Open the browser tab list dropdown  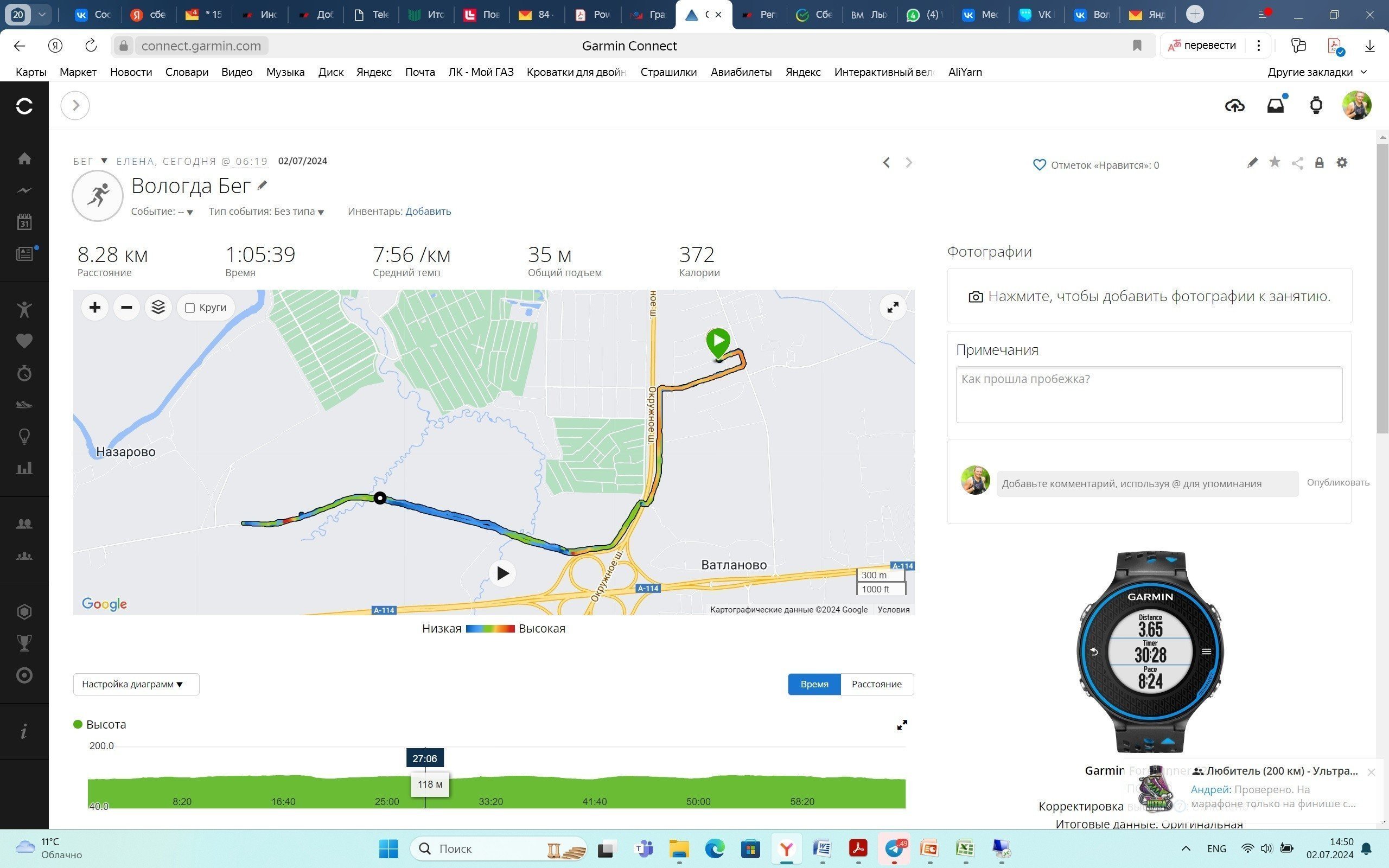[x=42, y=14]
